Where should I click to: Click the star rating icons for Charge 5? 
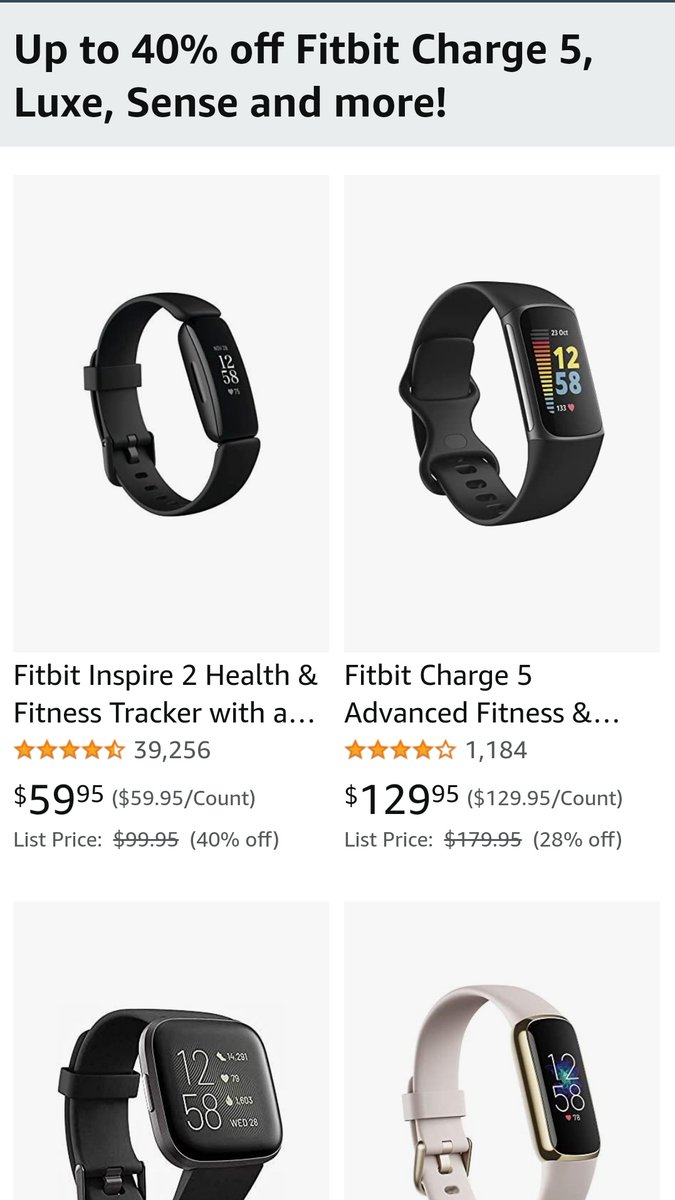click(x=400, y=750)
